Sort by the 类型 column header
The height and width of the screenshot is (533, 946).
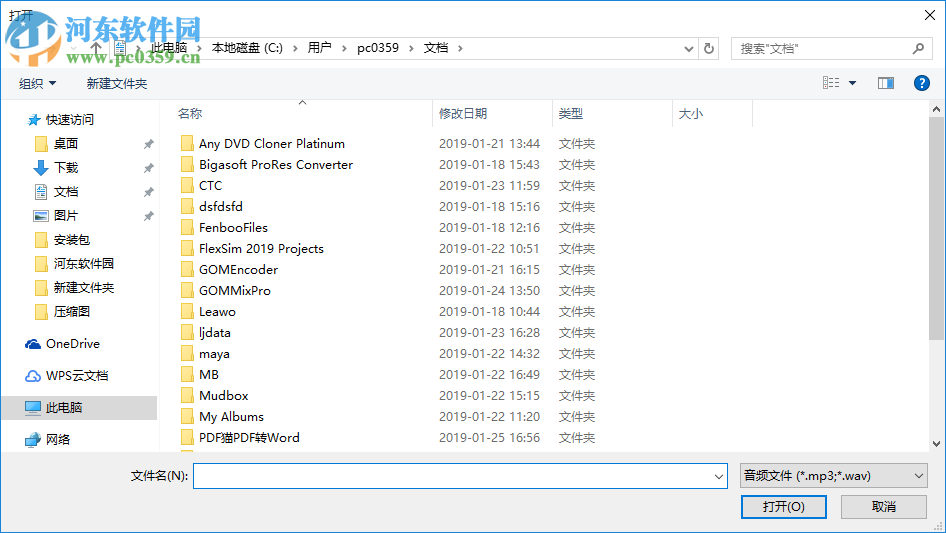tap(570, 113)
